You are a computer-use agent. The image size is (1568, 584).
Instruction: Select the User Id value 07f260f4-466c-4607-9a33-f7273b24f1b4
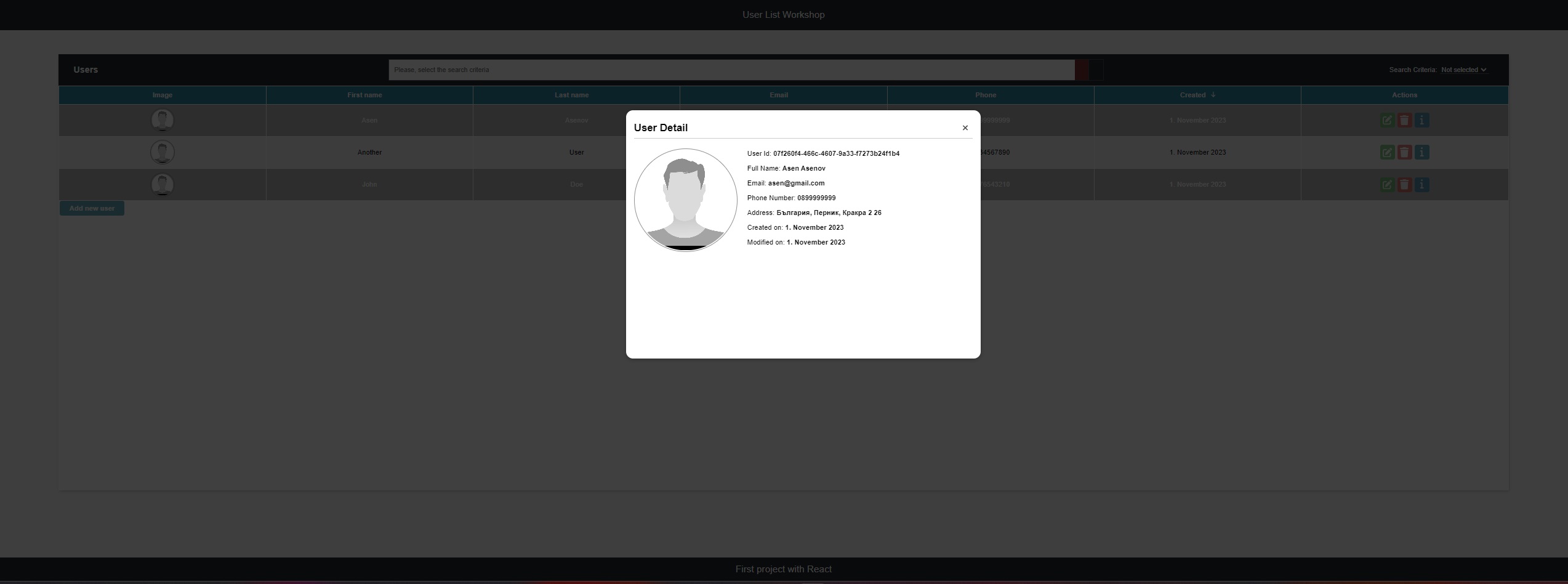coord(836,153)
